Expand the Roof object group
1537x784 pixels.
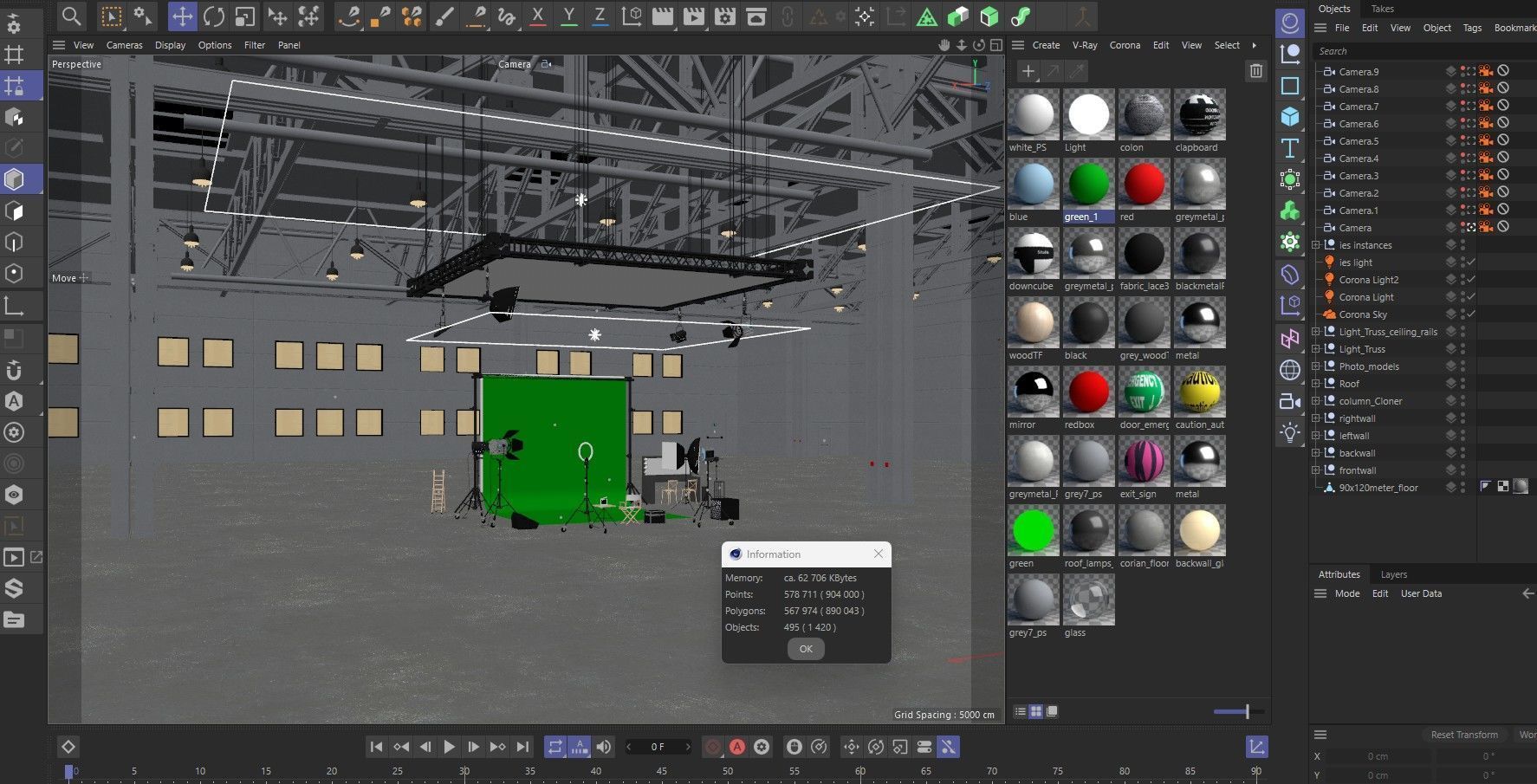[x=1316, y=384]
